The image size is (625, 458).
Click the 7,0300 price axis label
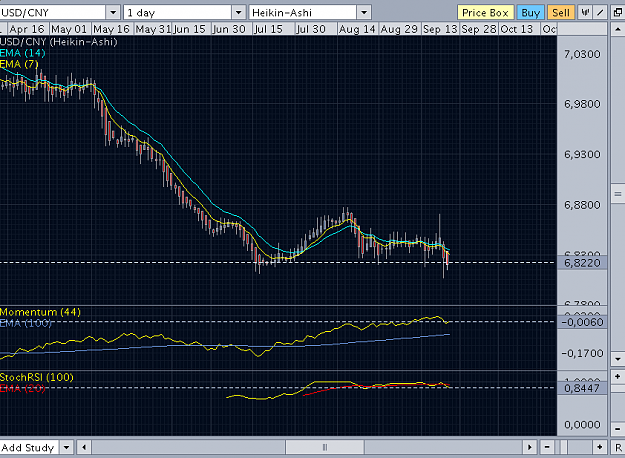click(x=582, y=54)
